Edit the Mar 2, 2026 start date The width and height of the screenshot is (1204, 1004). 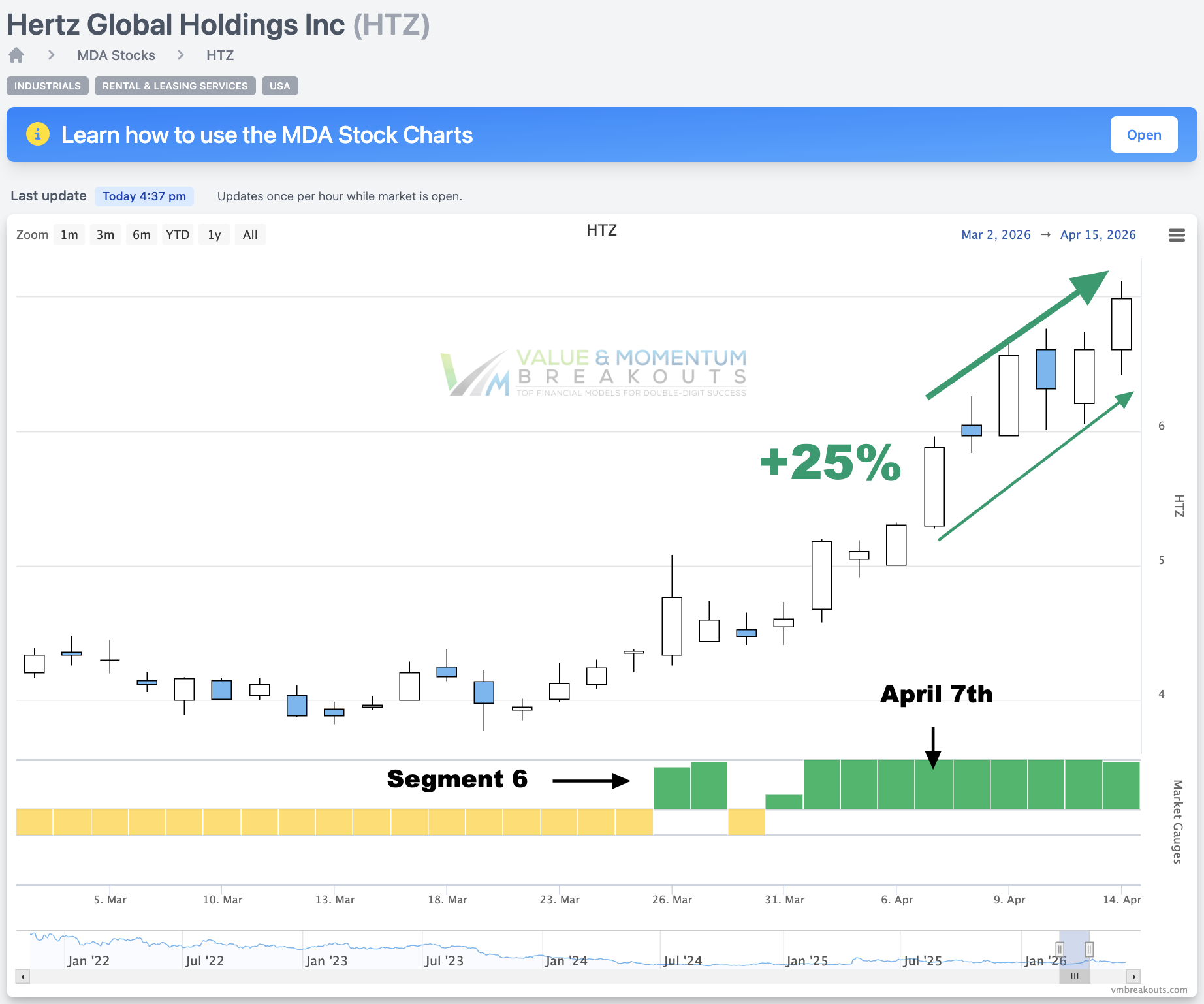996,235
